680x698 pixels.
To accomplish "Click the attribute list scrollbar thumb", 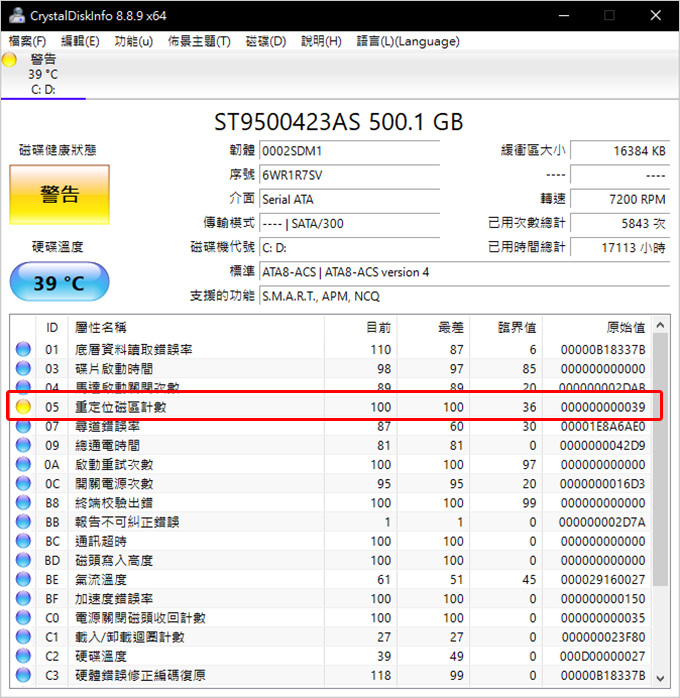I will (x=660, y=459).
